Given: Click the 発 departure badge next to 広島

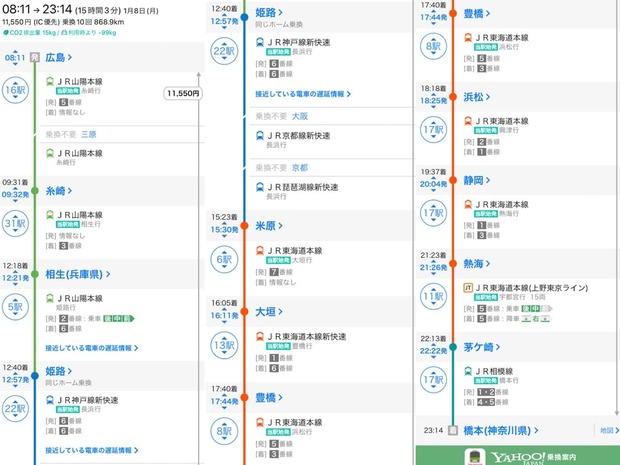Looking at the screenshot, I should click(x=35, y=57).
